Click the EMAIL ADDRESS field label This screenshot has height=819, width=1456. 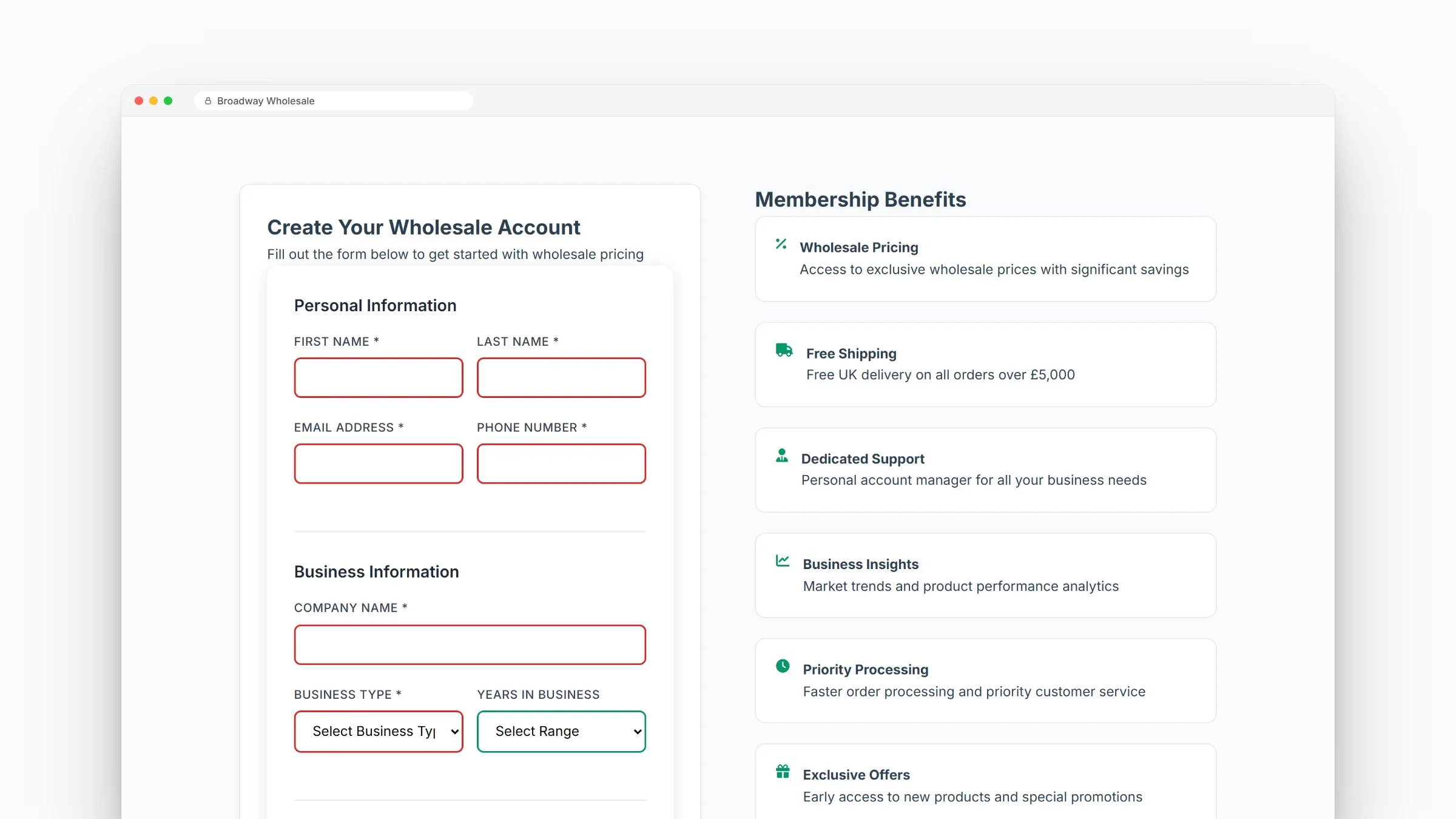click(x=349, y=428)
